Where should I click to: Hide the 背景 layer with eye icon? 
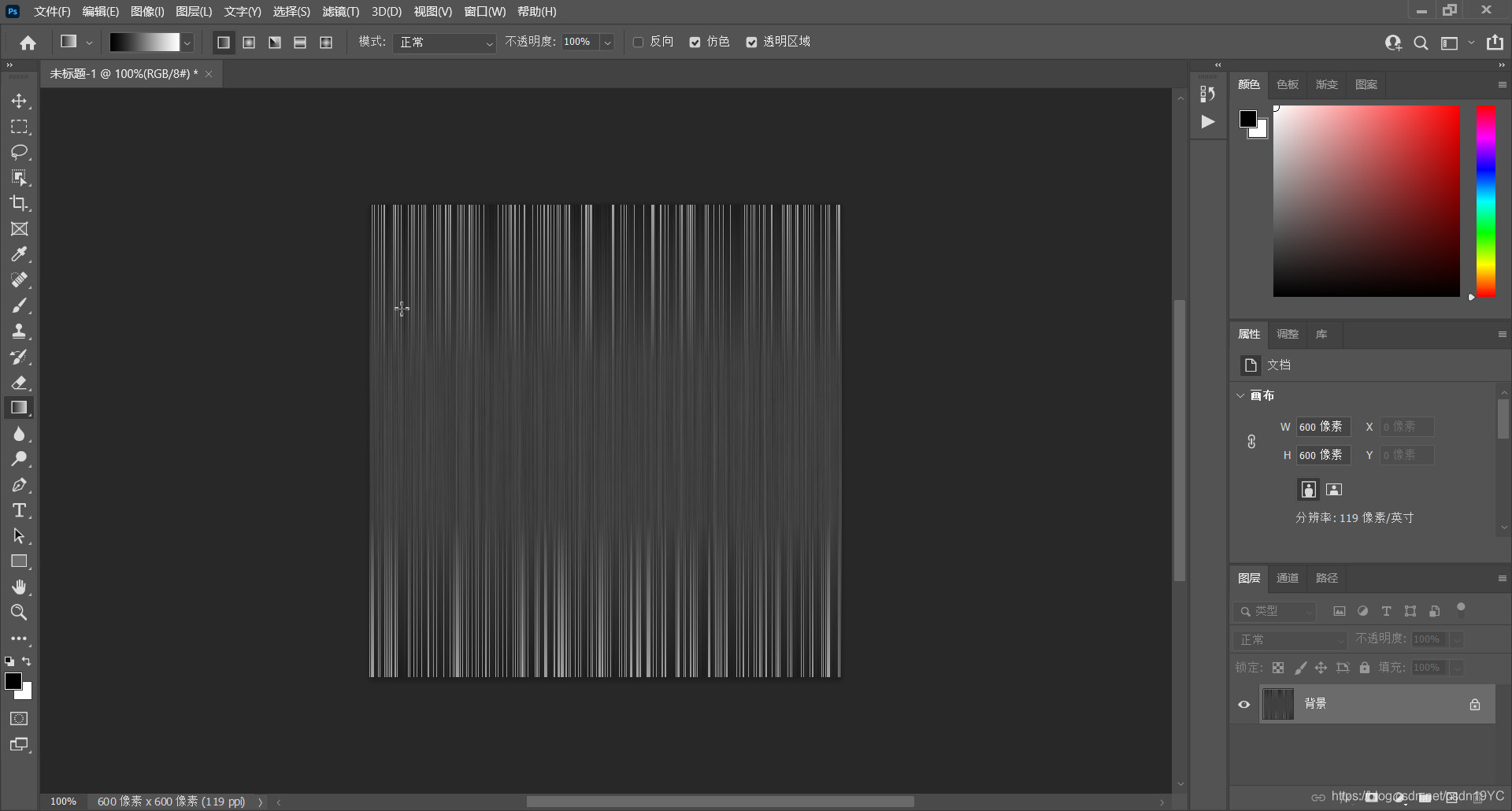tap(1244, 705)
